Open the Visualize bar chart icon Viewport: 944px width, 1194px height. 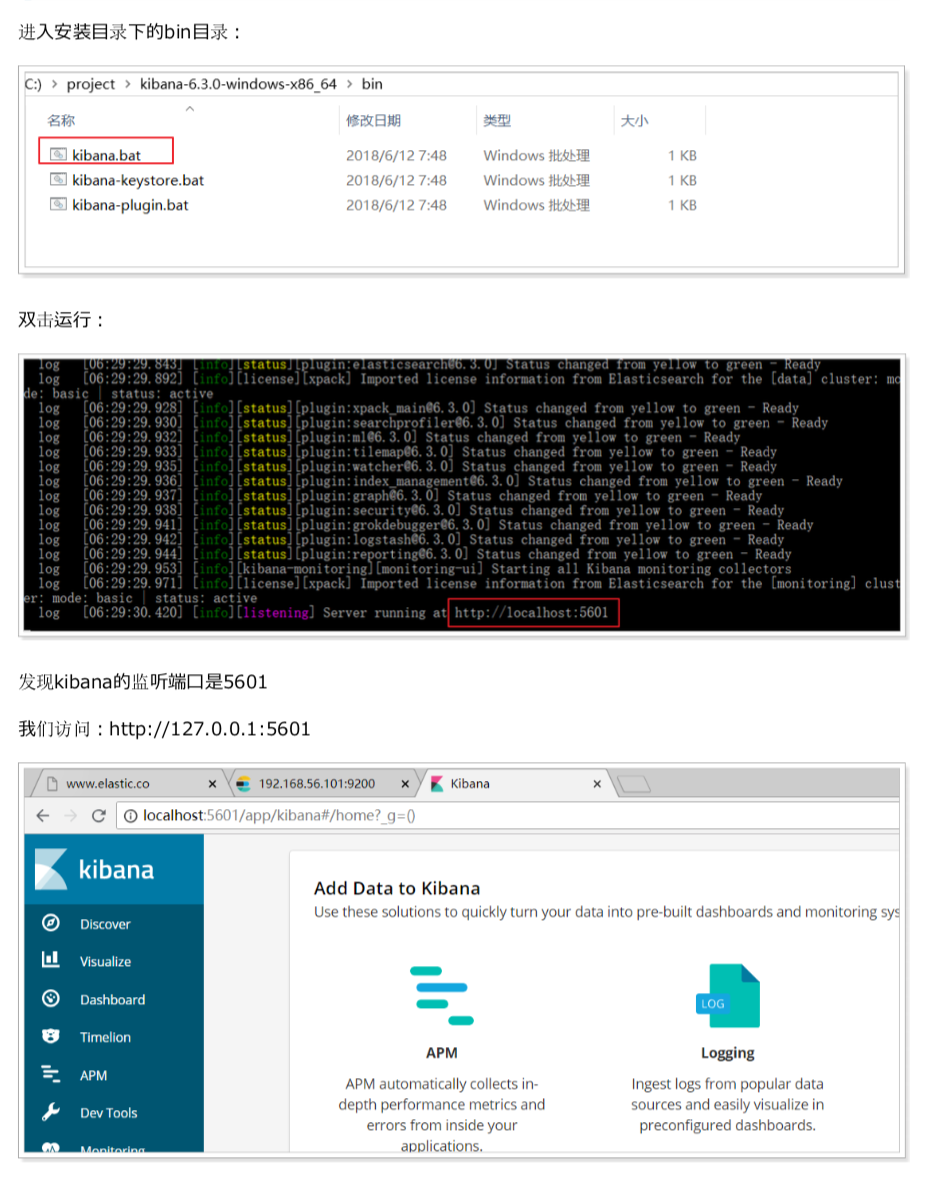click(x=50, y=959)
